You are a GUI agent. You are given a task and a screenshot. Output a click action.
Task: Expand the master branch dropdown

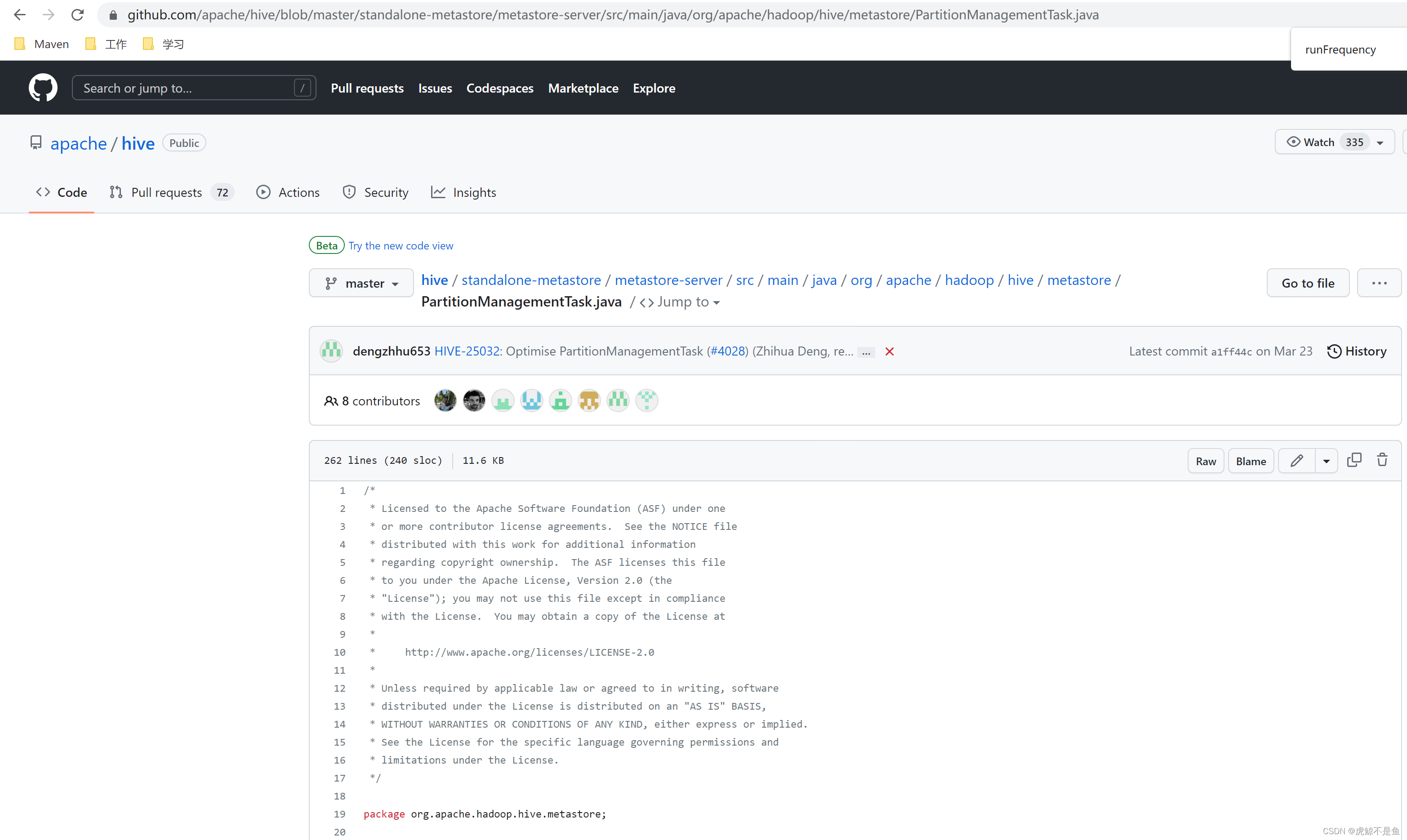361,283
